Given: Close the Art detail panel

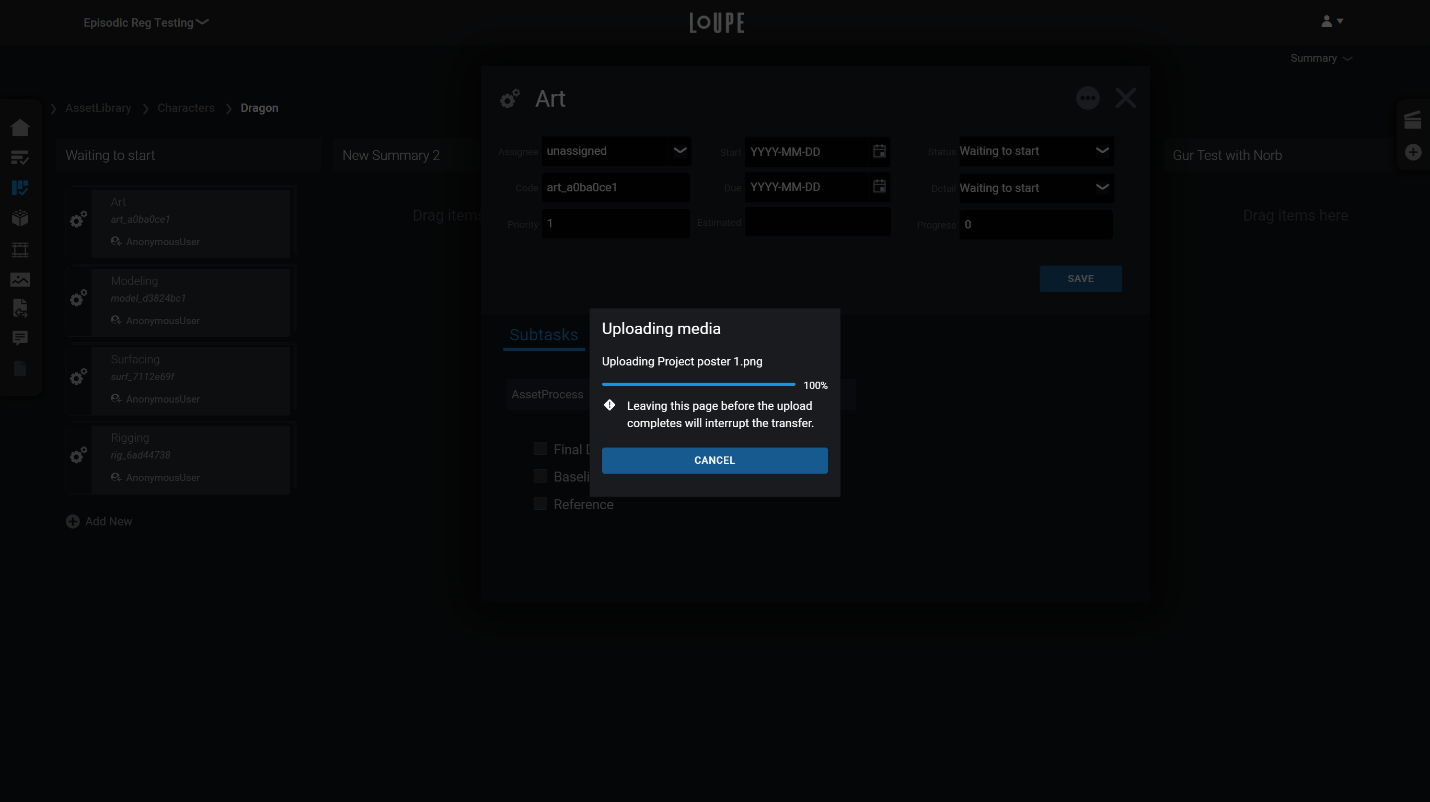Looking at the screenshot, I should [x=1126, y=98].
